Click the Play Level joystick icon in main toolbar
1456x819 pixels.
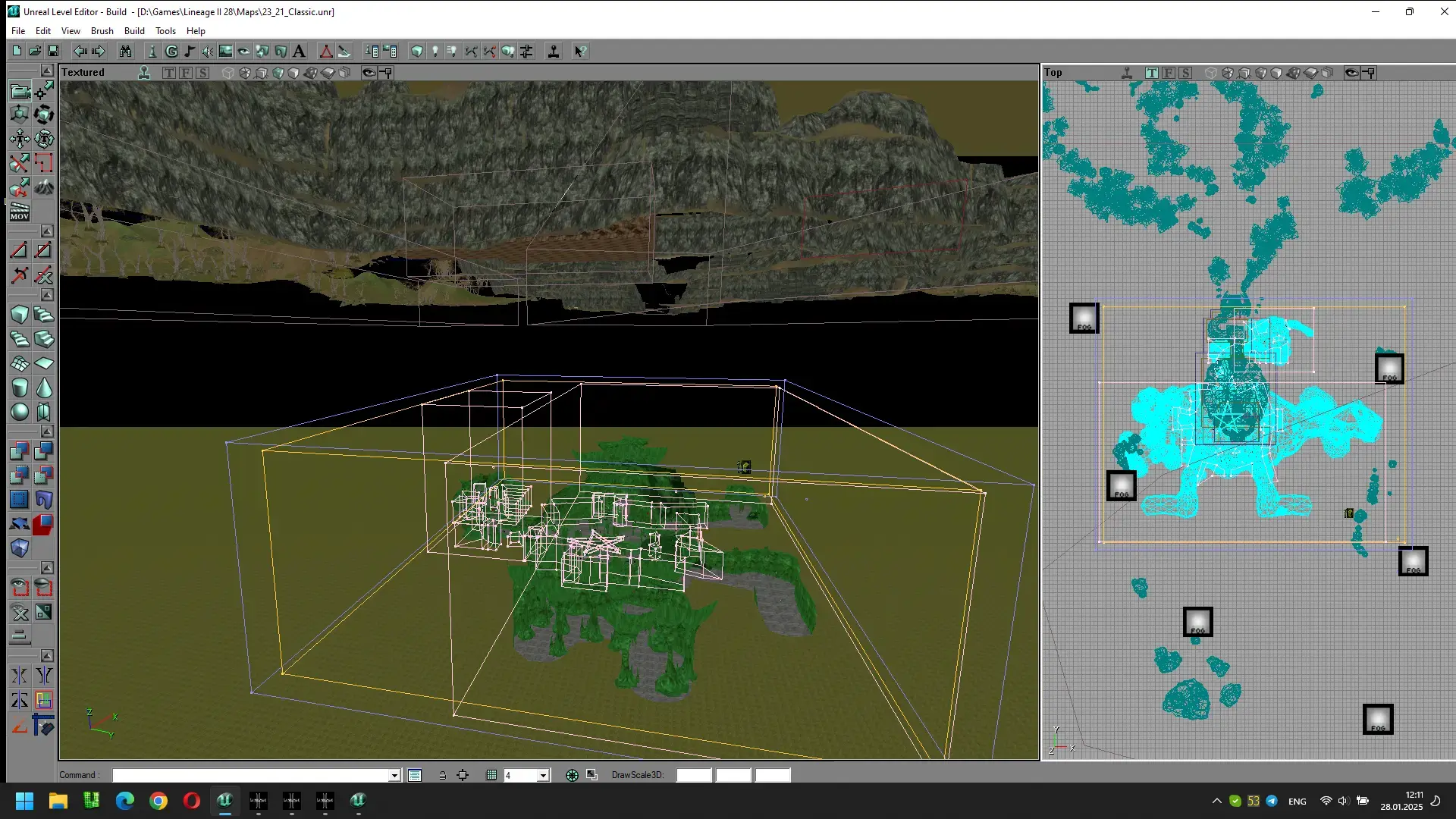click(554, 51)
